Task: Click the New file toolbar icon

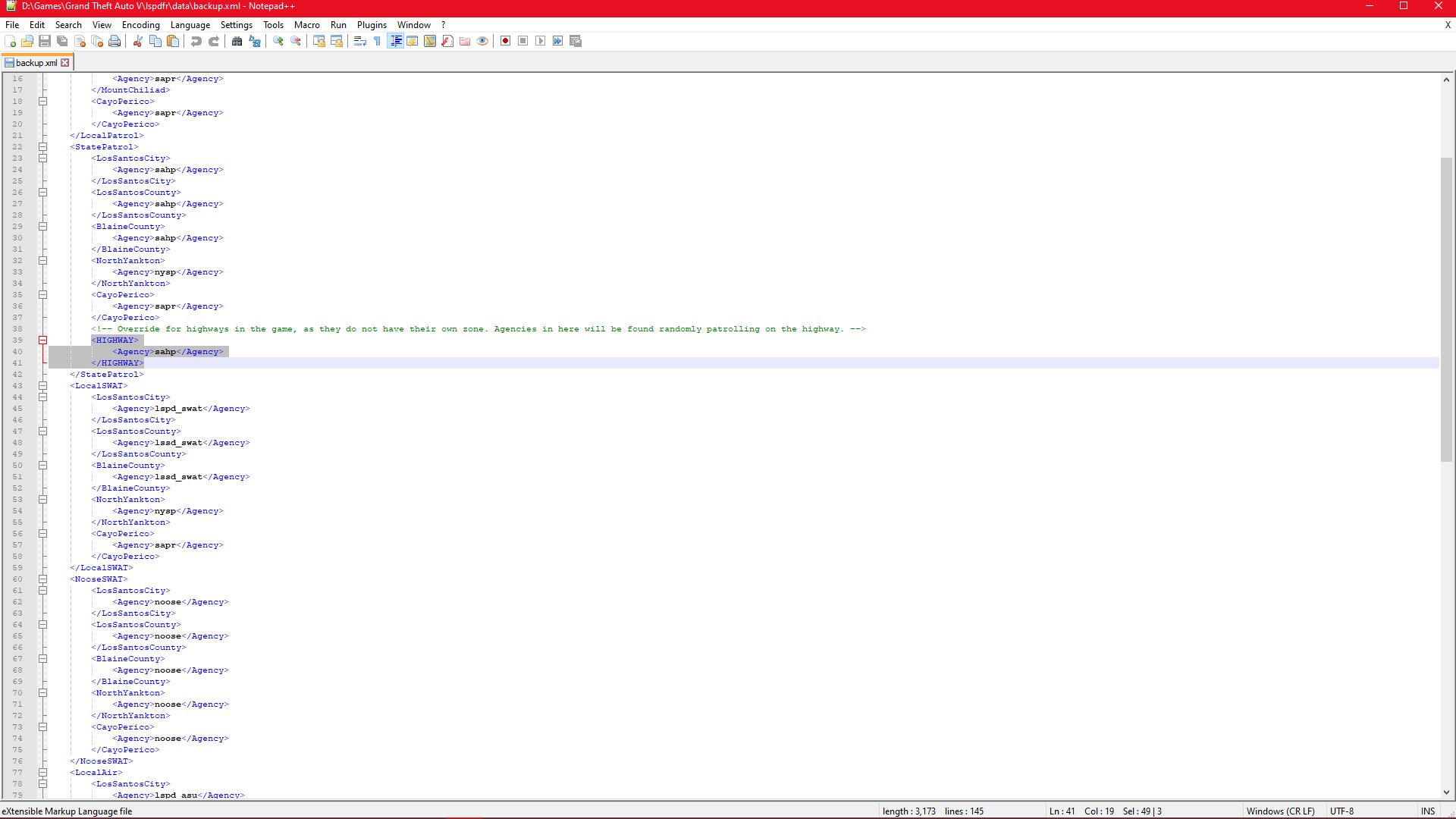Action: [x=11, y=41]
